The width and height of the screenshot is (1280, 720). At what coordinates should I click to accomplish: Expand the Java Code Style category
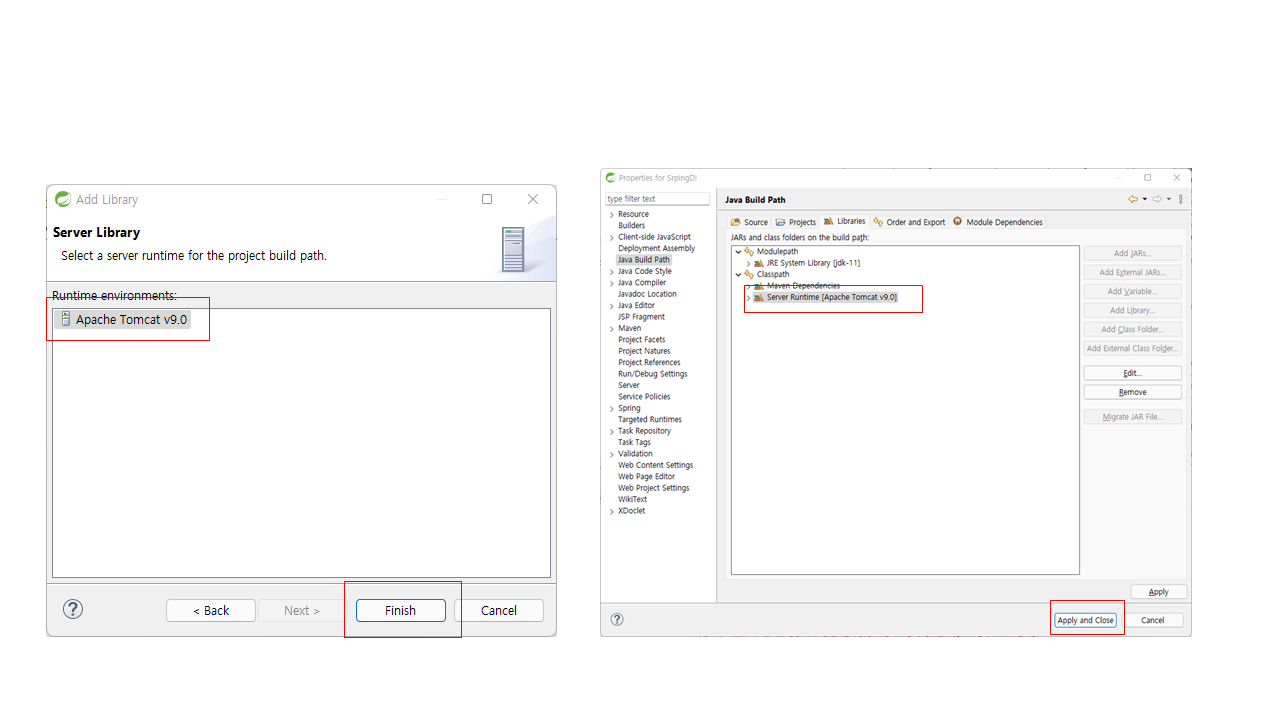click(612, 271)
